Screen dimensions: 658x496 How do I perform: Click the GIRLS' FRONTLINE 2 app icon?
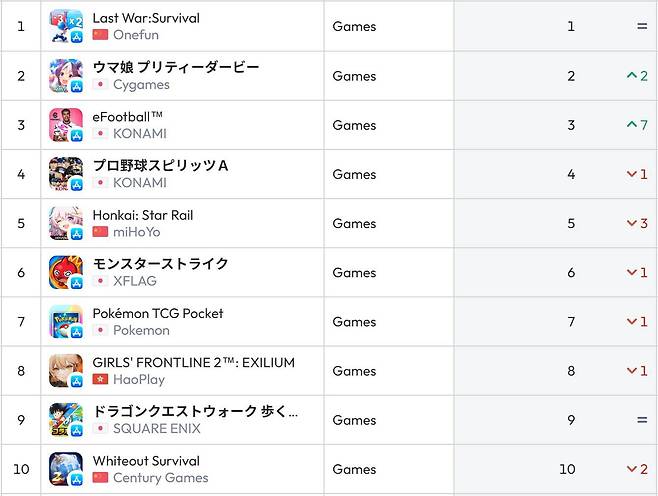click(66, 371)
